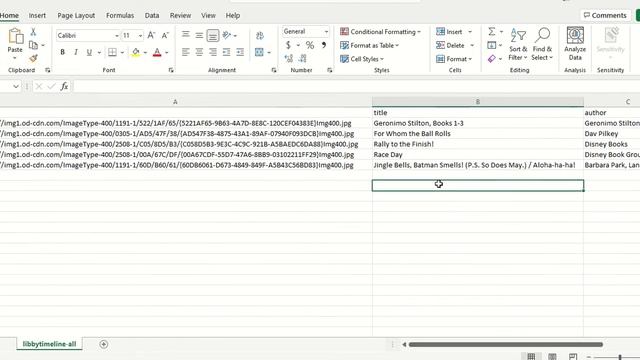Decrease font size with the smaller A
The height and width of the screenshot is (360, 640).
(165, 36)
